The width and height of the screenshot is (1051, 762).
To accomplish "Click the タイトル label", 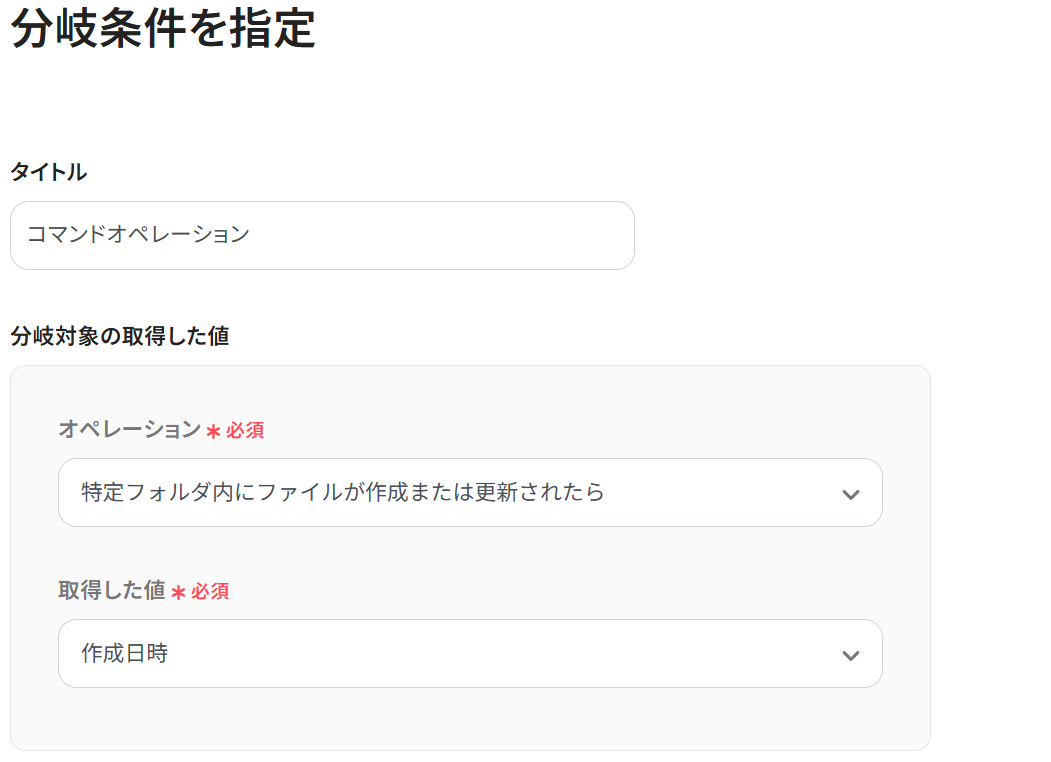I will click(x=48, y=172).
